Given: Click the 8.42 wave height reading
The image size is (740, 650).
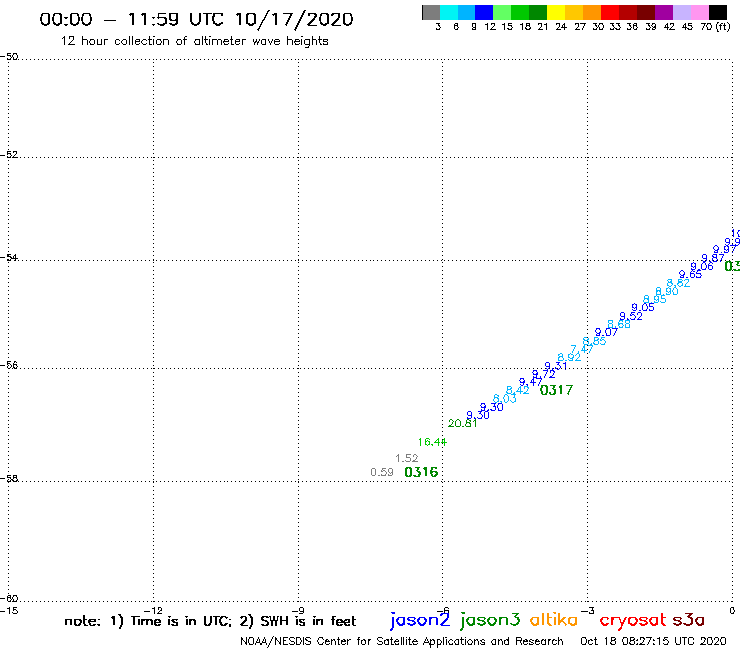Looking at the screenshot, I should 518,390.
